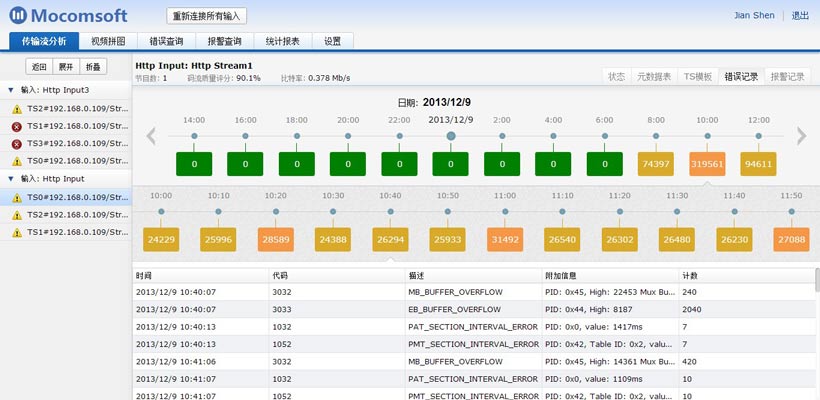Screen dimensions: 820x400
Task: Show the 状态 sub-tab
Action: tap(617, 77)
